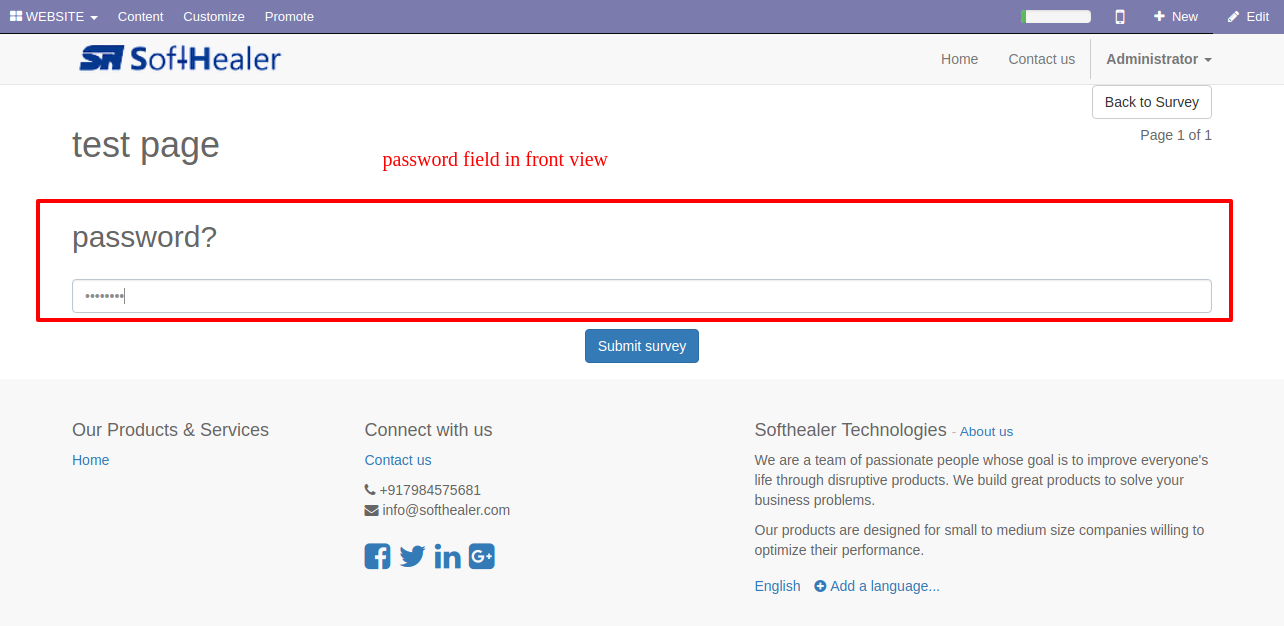Click the plus New button
Screen dimensions: 1284x626
pos(1175,17)
